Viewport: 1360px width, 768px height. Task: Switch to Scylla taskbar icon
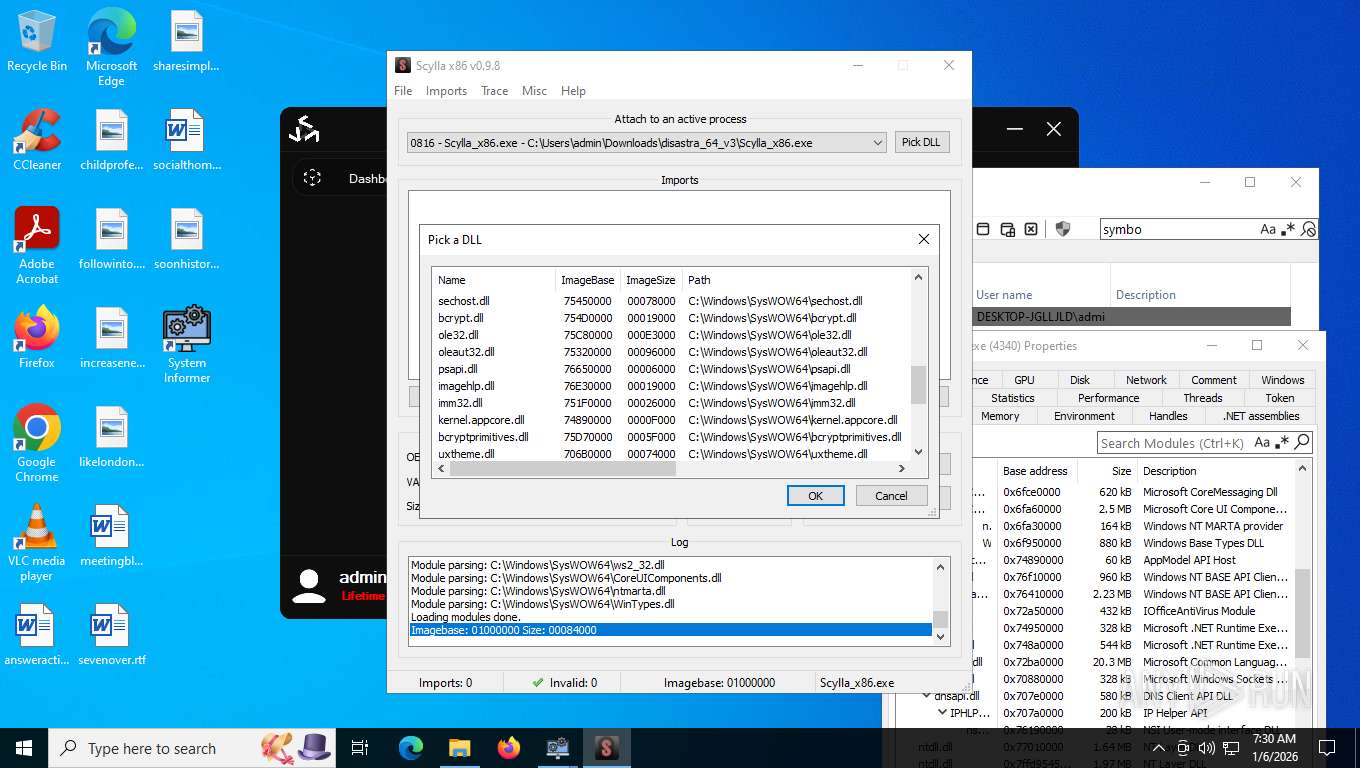point(606,748)
